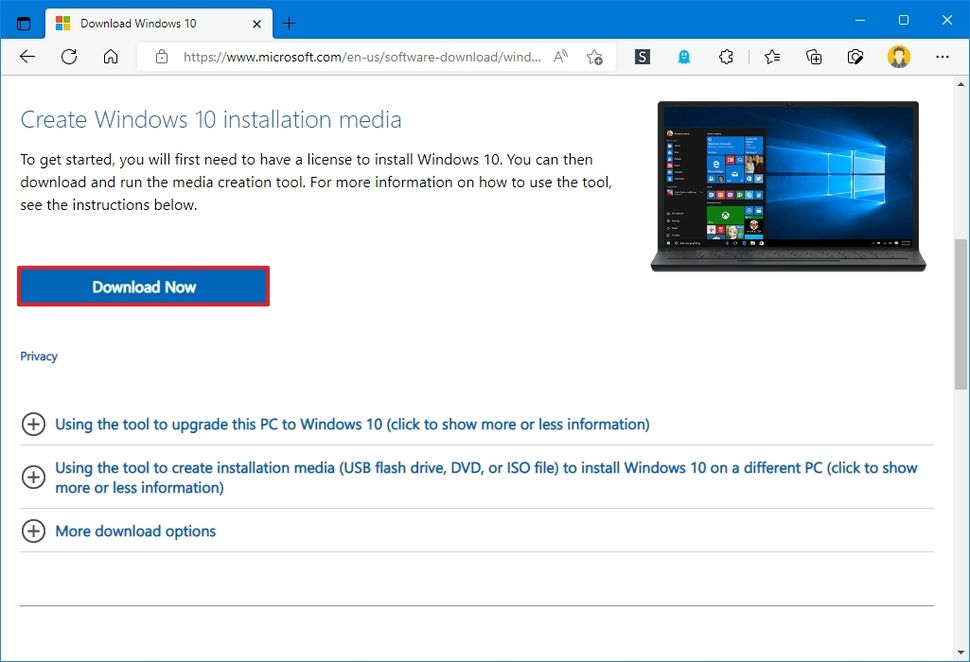970x662 pixels.
Task: Click the Download Now button
Action: tap(143, 287)
